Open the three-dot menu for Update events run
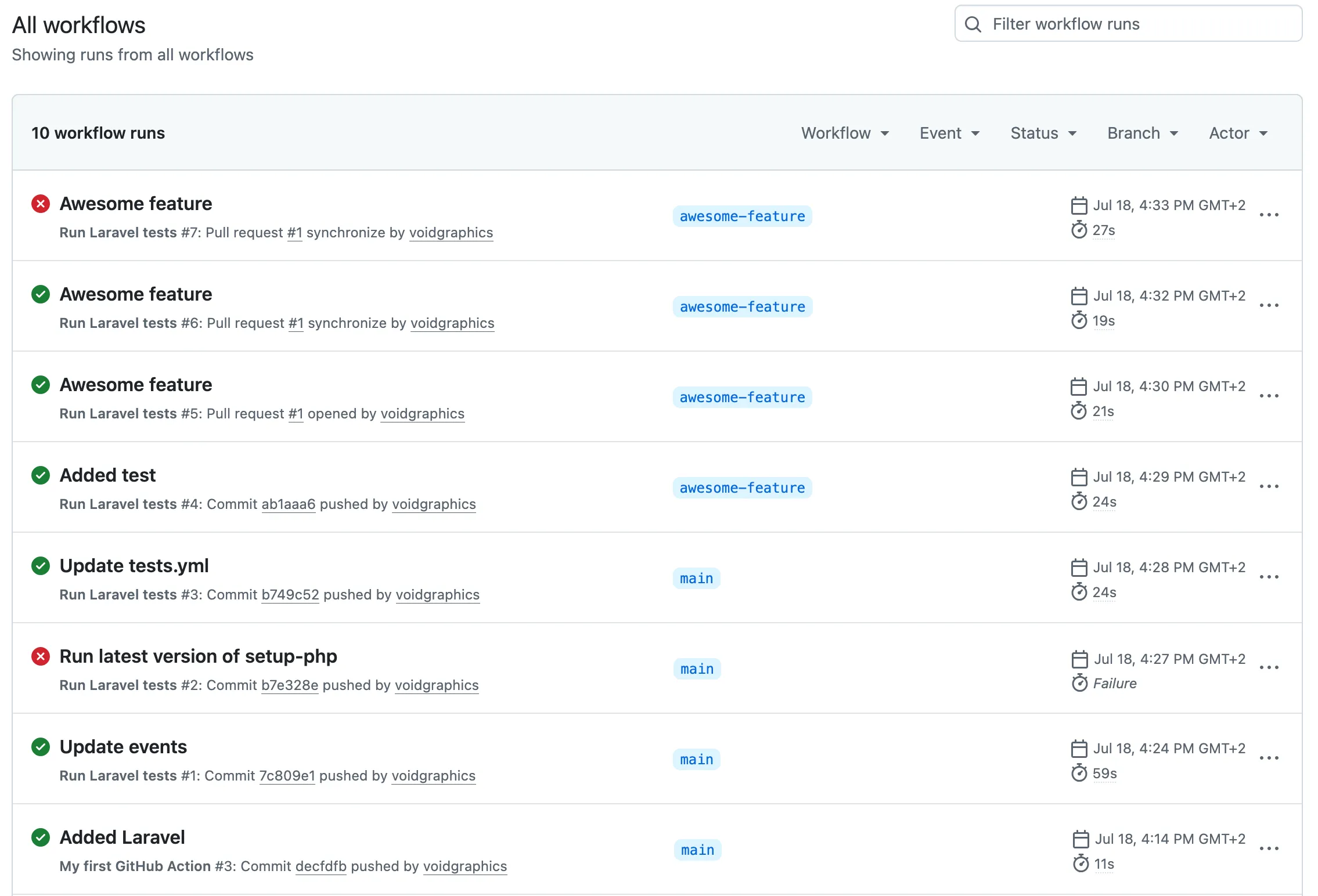Screen dimensions: 1318x896 pos(1269,758)
